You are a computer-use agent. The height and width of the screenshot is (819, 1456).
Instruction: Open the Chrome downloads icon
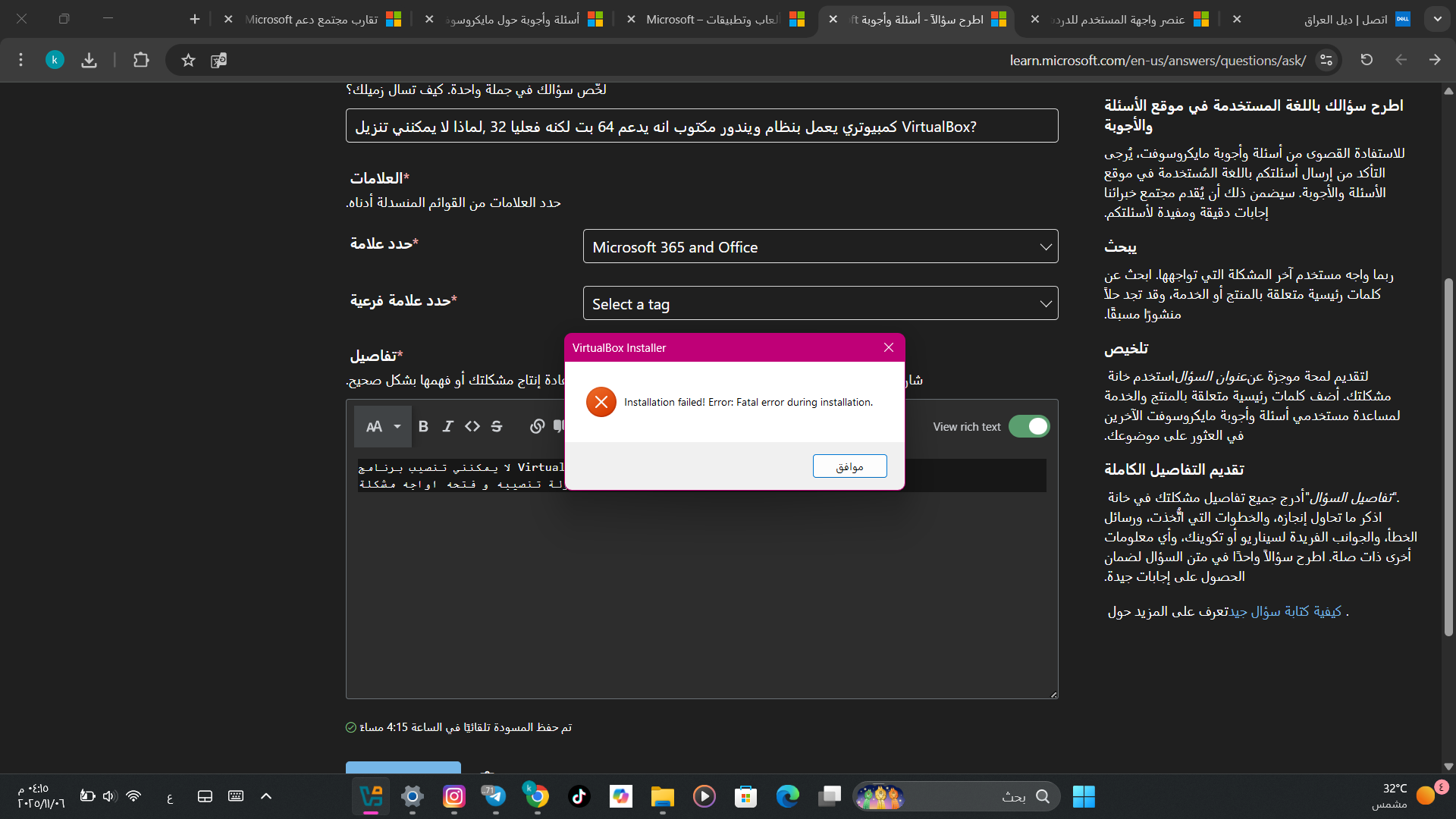(89, 60)
